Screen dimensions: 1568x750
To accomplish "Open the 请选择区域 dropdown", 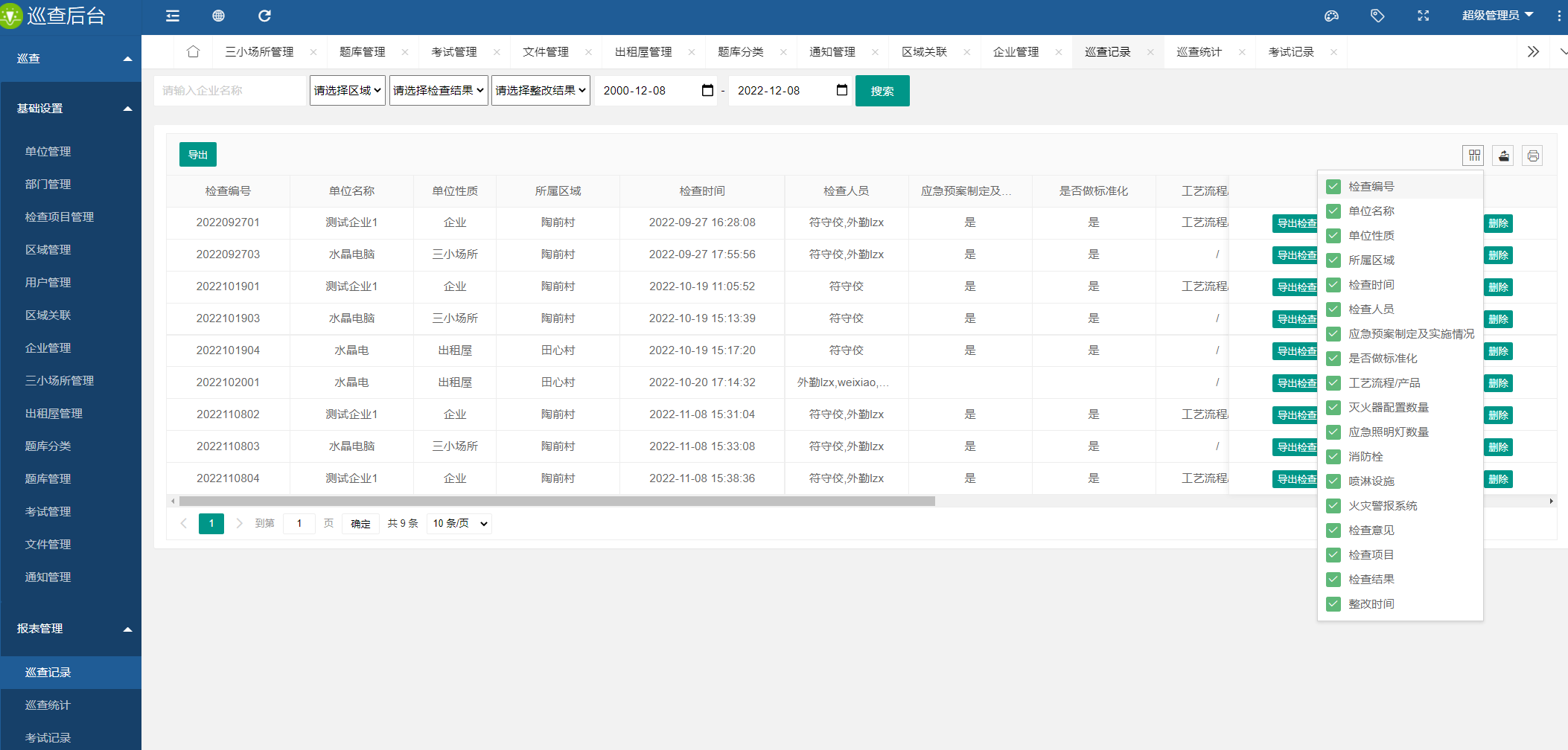I will pyautogui.click(x=347, y=90).
